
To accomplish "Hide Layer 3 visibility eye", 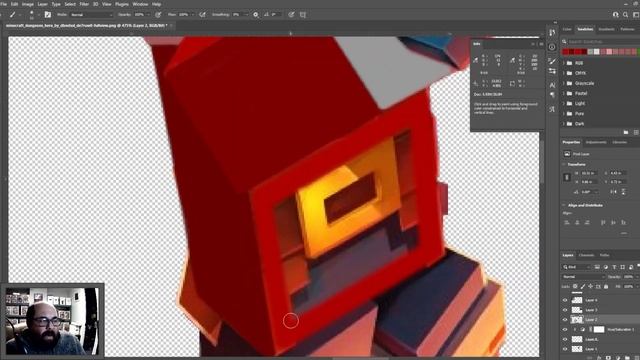I will click(565, 310).
